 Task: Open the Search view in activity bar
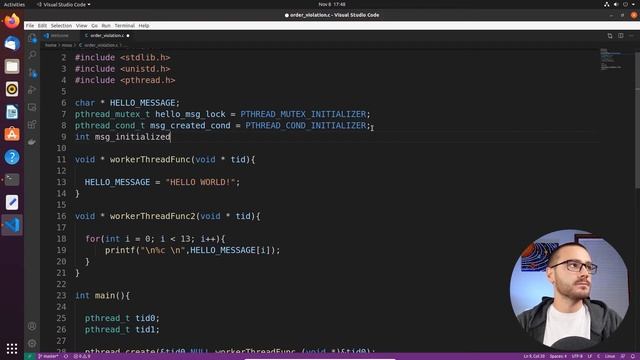tap(32, 55)
